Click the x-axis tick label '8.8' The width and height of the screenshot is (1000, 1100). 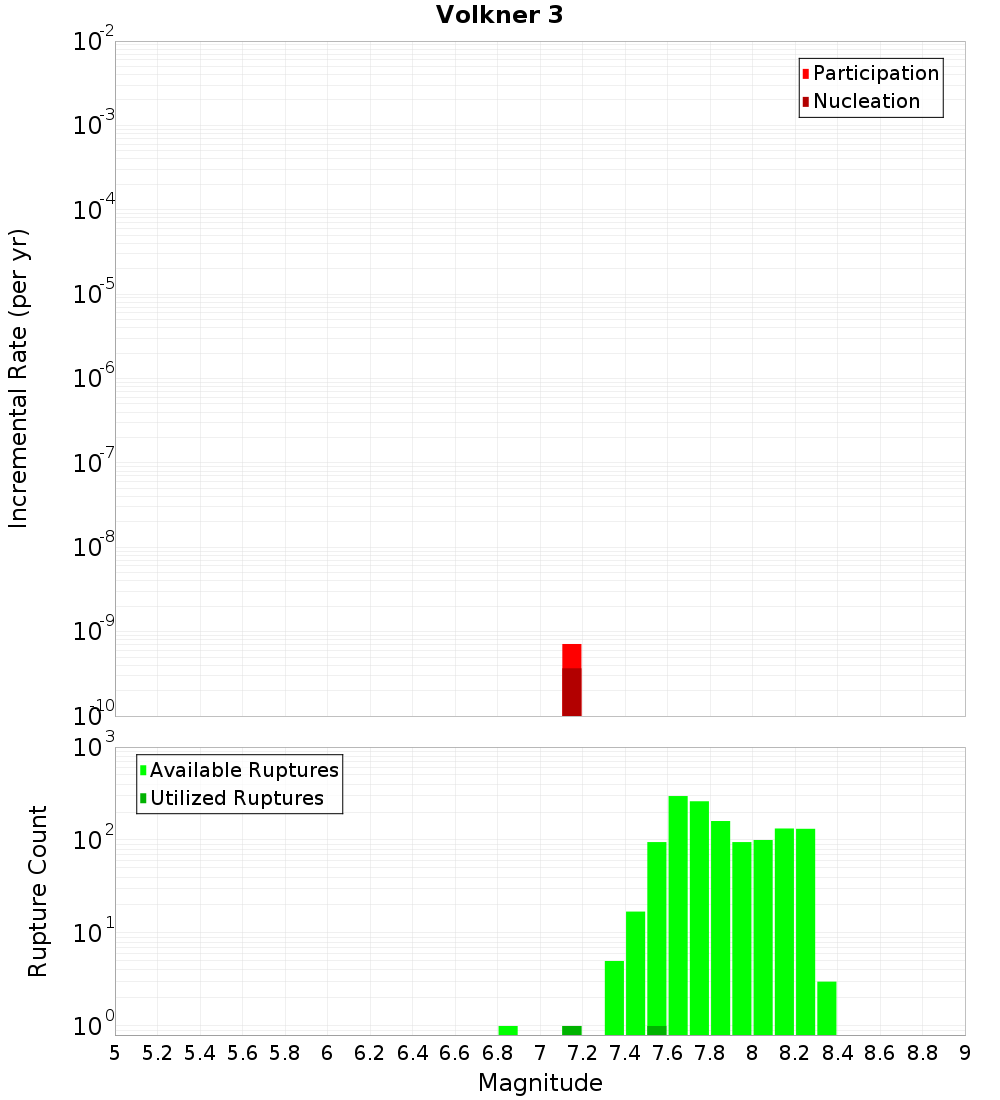[923, 1054]
